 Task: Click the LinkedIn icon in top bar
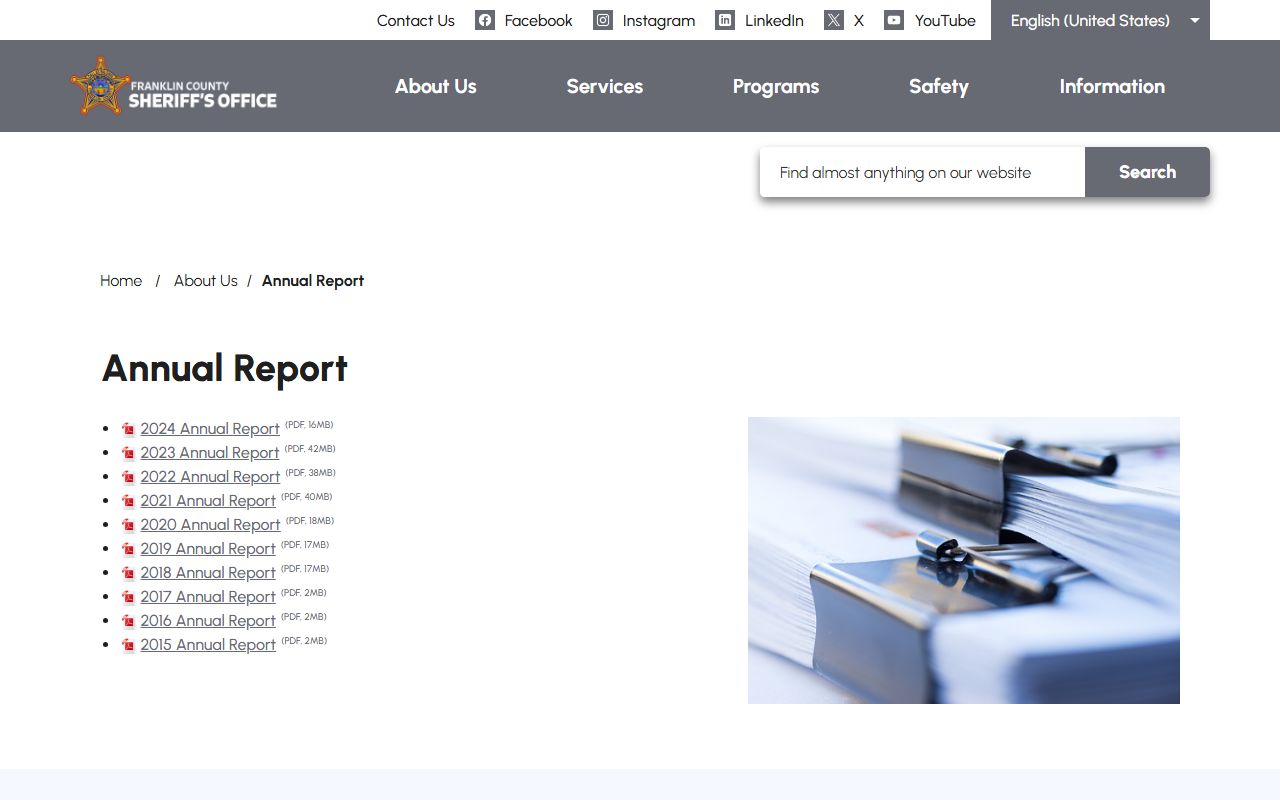725,20
